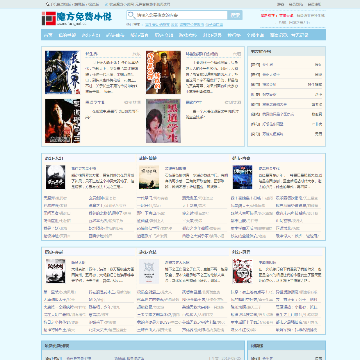This screenshot has height=360, width=360.
Task: Open the black-and-white moon cover in the first category section
Action: [56, 177]
